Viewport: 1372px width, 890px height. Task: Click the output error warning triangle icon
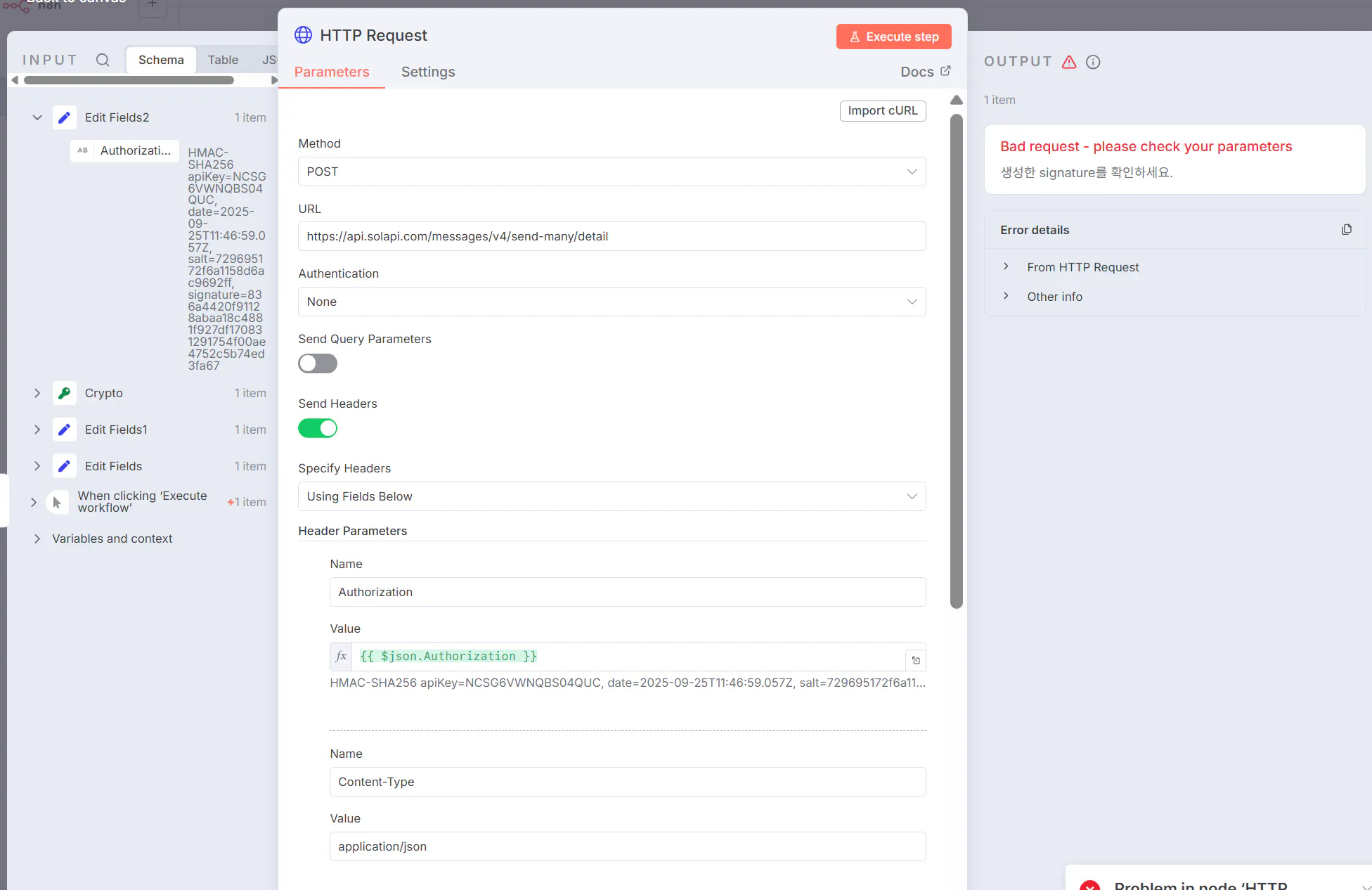click(x=1069, y=62)
